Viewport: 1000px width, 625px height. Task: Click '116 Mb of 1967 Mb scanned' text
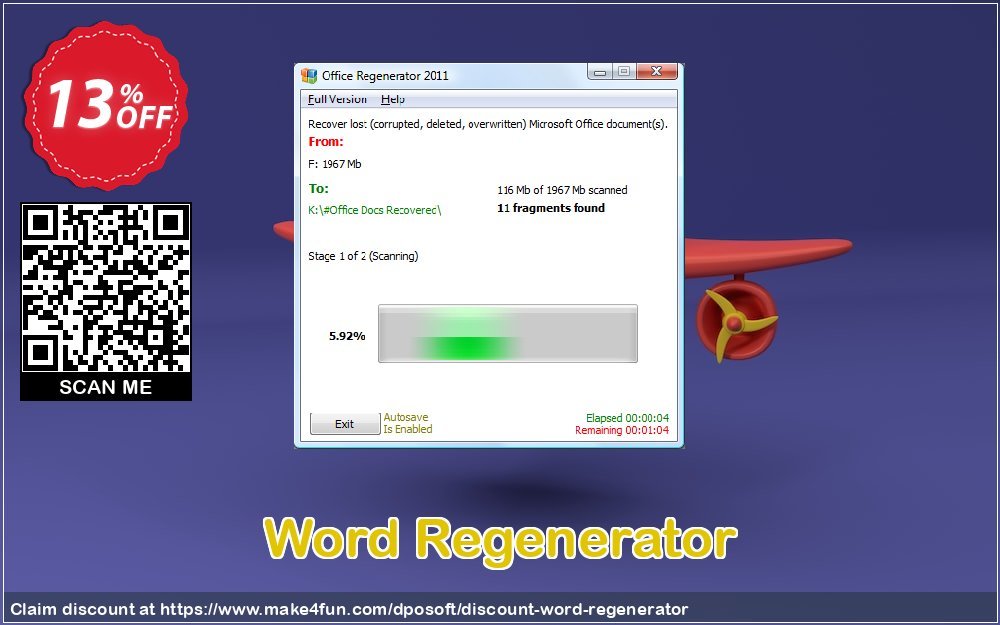point(562,190)
